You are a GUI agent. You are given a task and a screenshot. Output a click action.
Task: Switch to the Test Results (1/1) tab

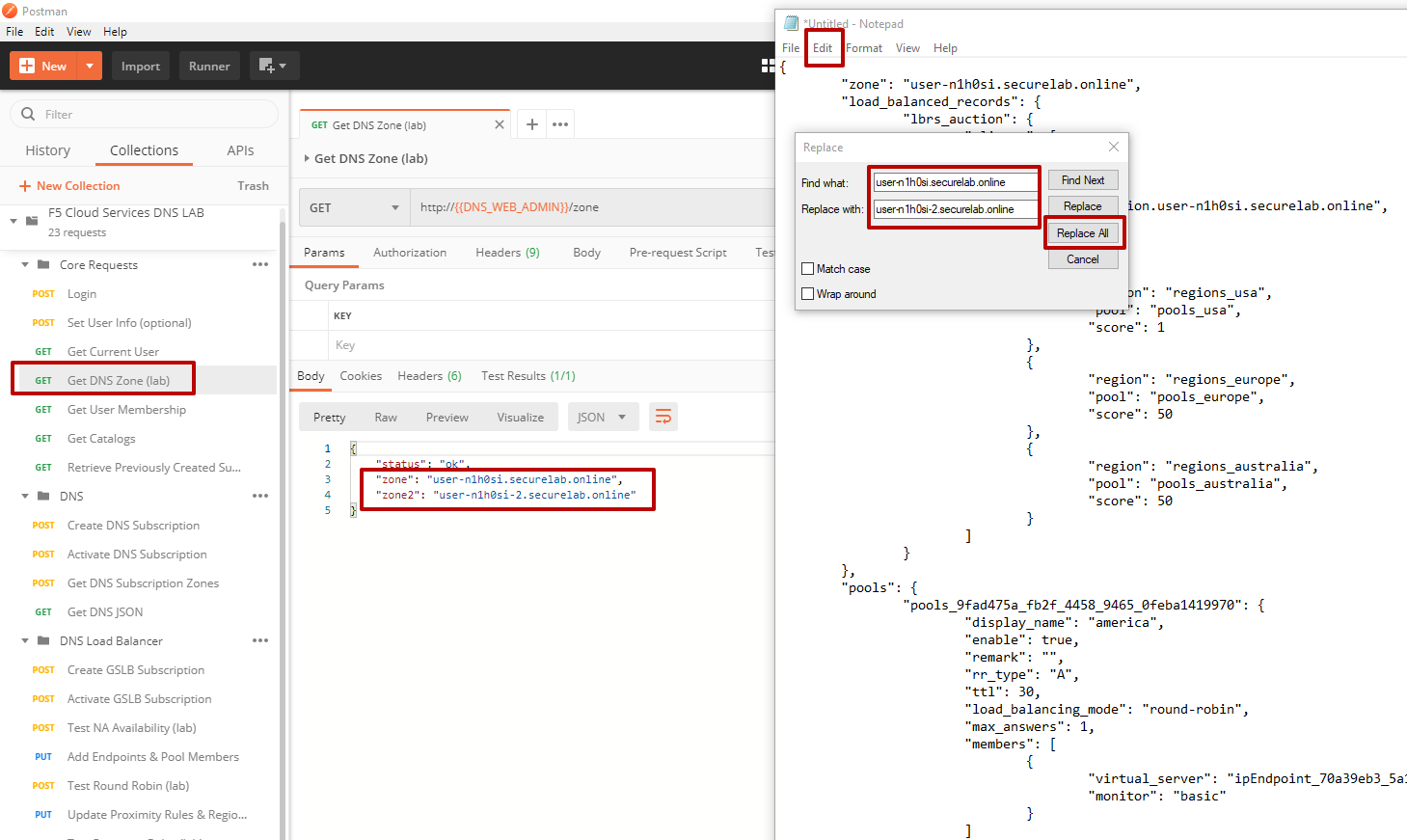click(528, 375)
